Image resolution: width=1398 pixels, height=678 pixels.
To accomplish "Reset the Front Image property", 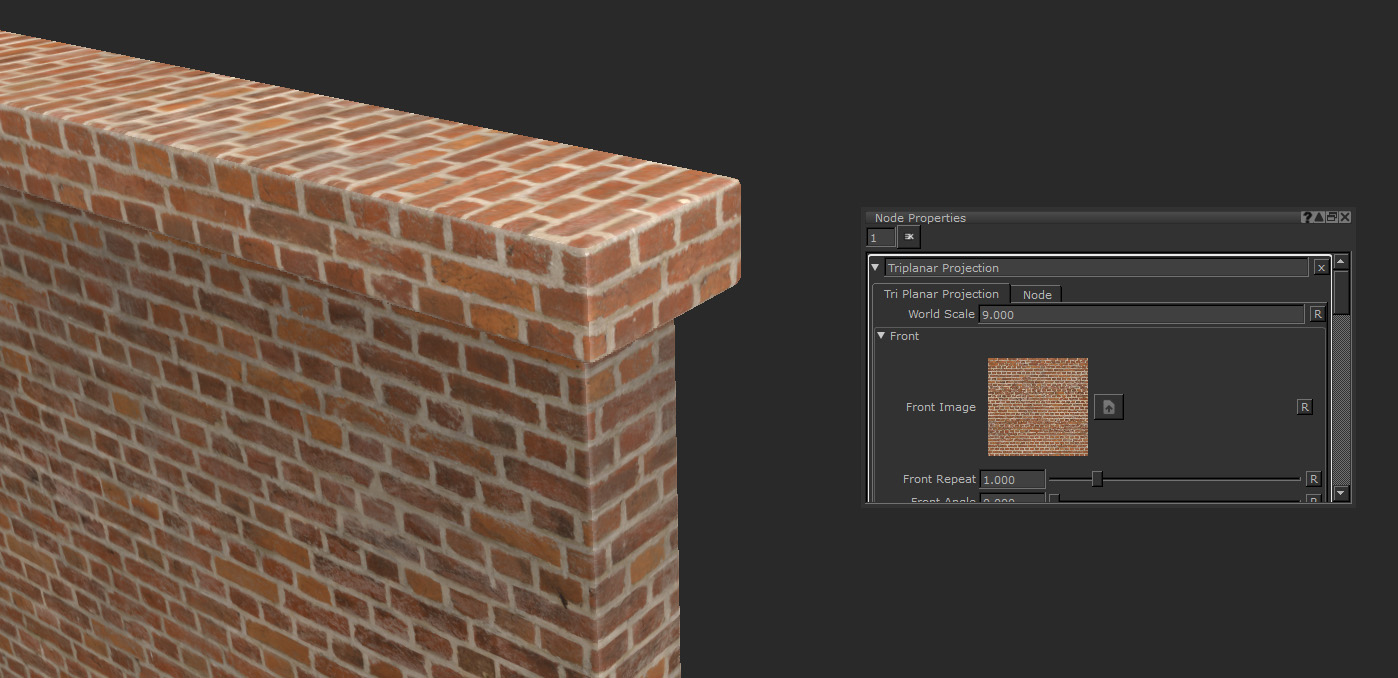I will click(x=1304, y=407).
